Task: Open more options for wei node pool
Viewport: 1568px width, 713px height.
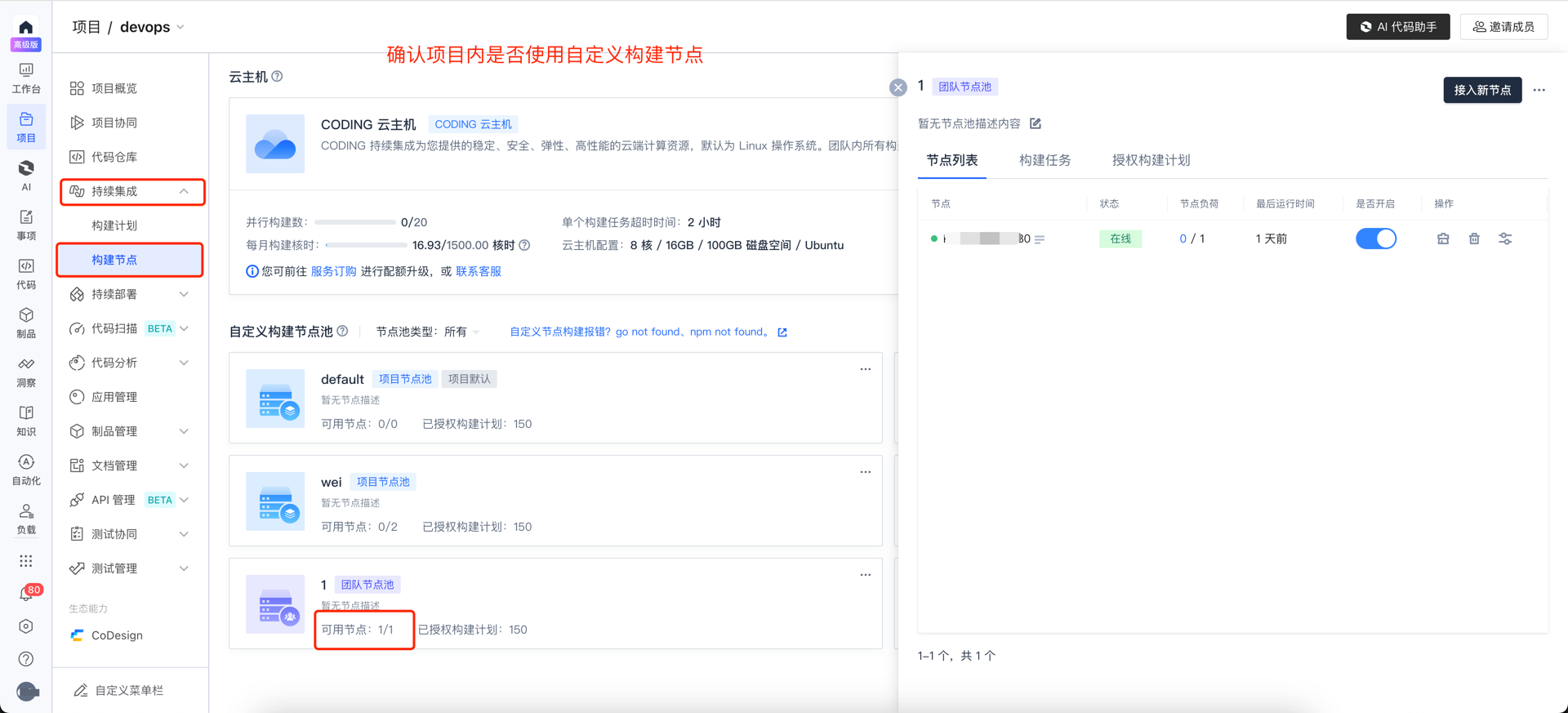Action: tap(865, 472)
